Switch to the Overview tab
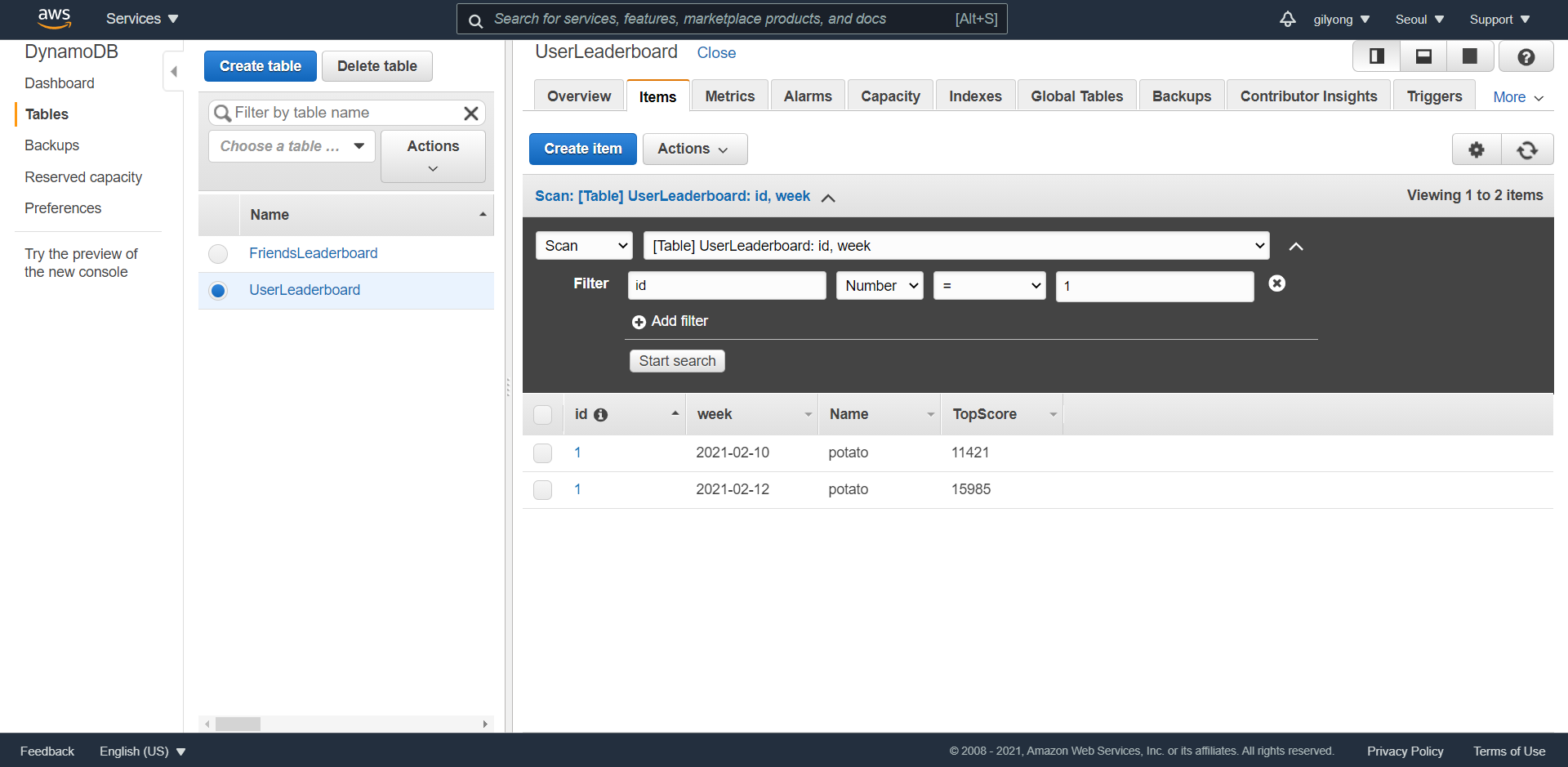Viewport: 1568px width, 767px height. pyautogui.click(x=579, y=96)
